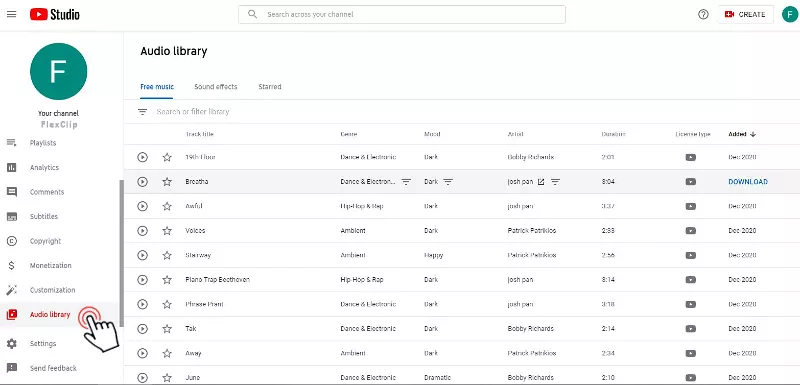800x385 pixels.
Task: Filter by artist josh pan in Breatha row
Action: [556, 182]
